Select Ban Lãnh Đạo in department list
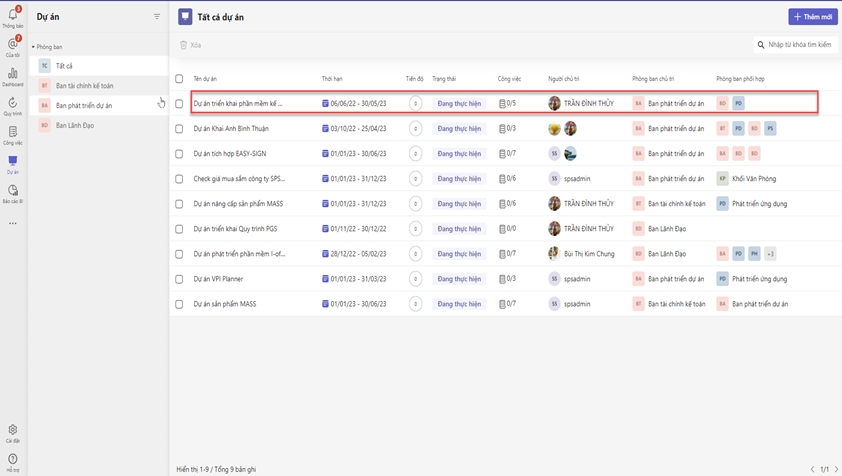The height and width of the screenshot is (476, 842). pyautogui.click(x=75, y=126)
